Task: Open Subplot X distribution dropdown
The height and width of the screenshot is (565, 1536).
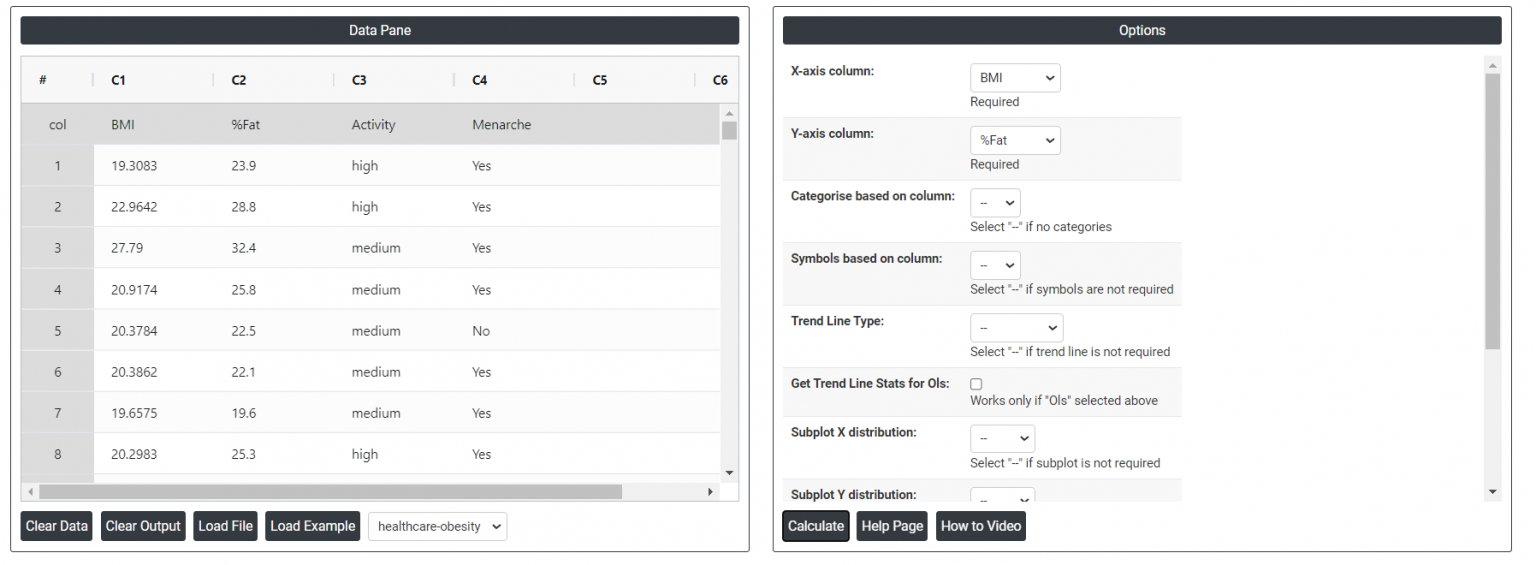Action: (x=1002, y=439)
